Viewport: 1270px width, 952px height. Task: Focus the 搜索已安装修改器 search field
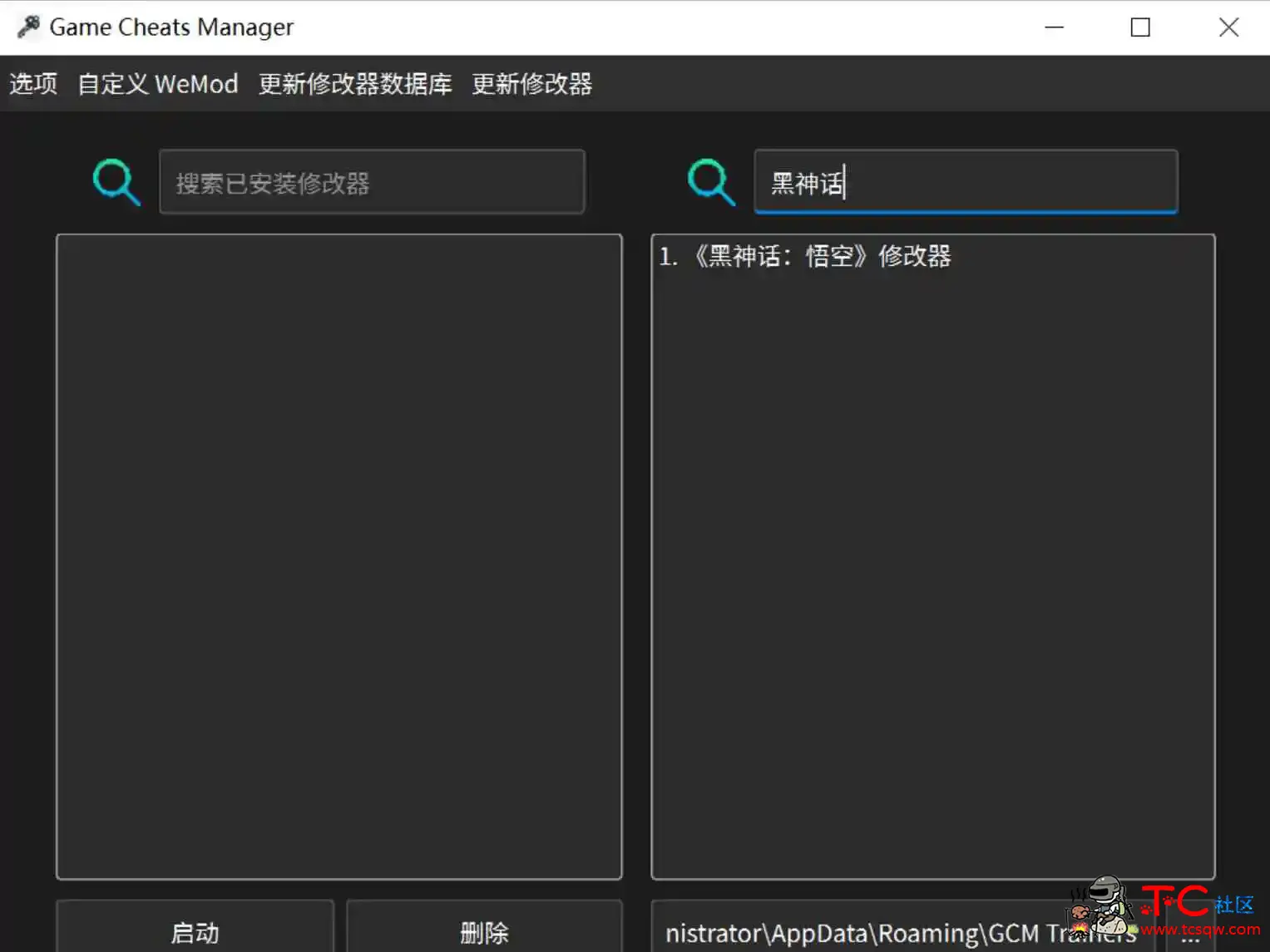coord(372,182)
